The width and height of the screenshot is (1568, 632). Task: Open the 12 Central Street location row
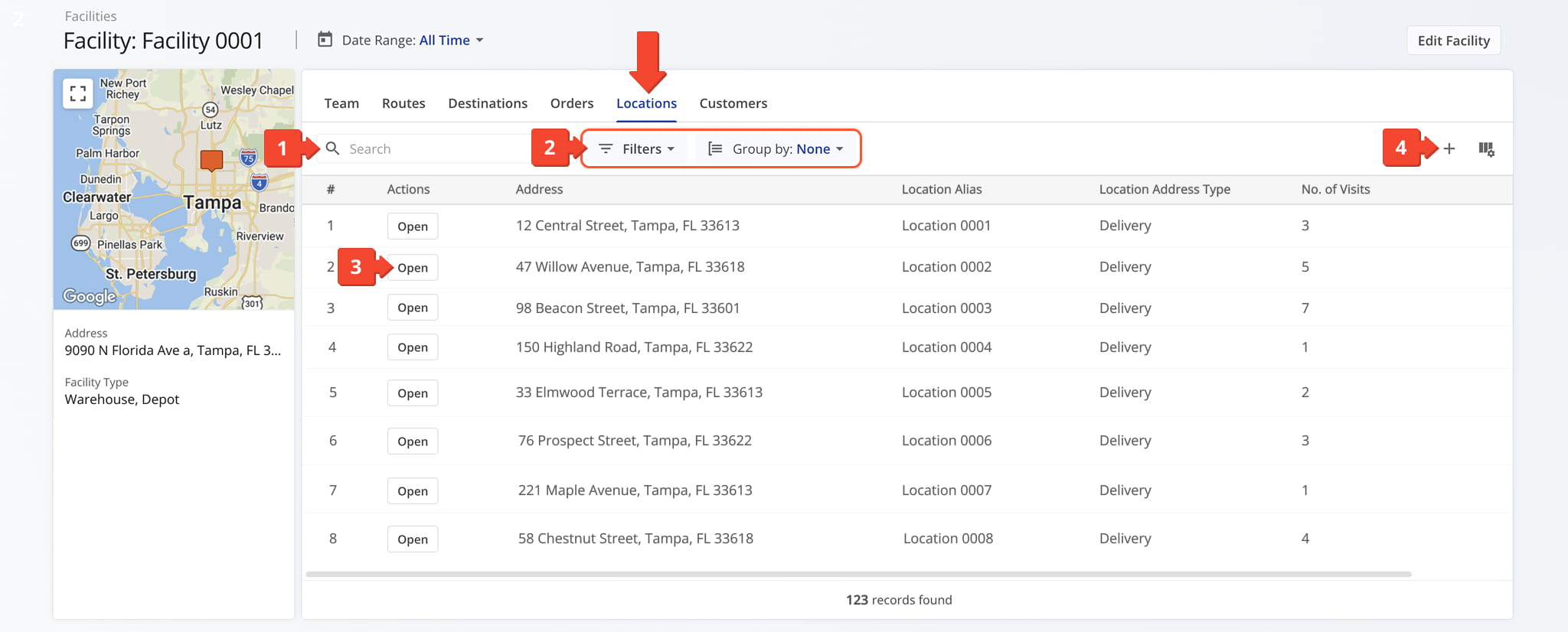click(x=412, y=226)
